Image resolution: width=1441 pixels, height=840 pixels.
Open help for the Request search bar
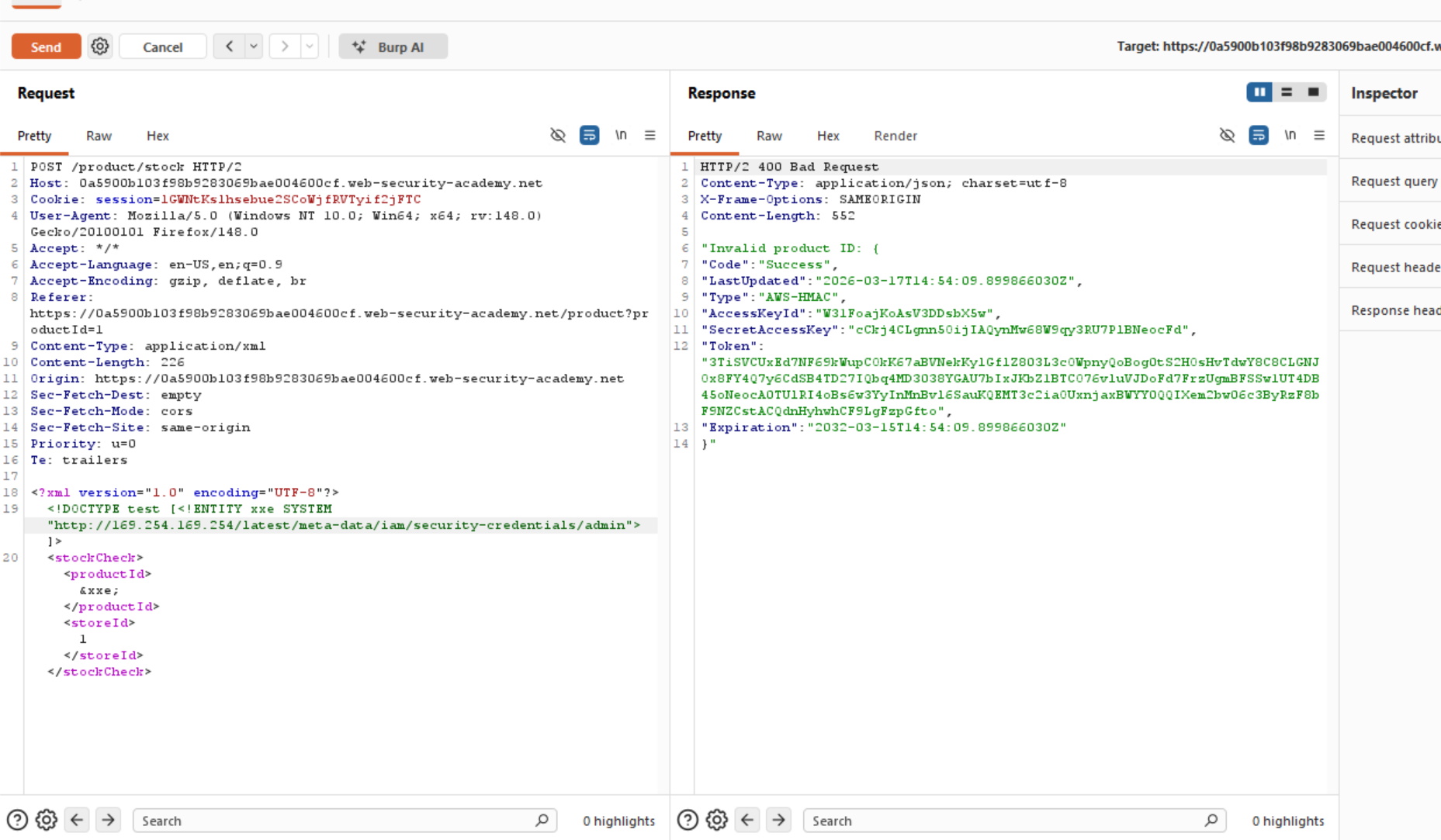coord(17,820)
